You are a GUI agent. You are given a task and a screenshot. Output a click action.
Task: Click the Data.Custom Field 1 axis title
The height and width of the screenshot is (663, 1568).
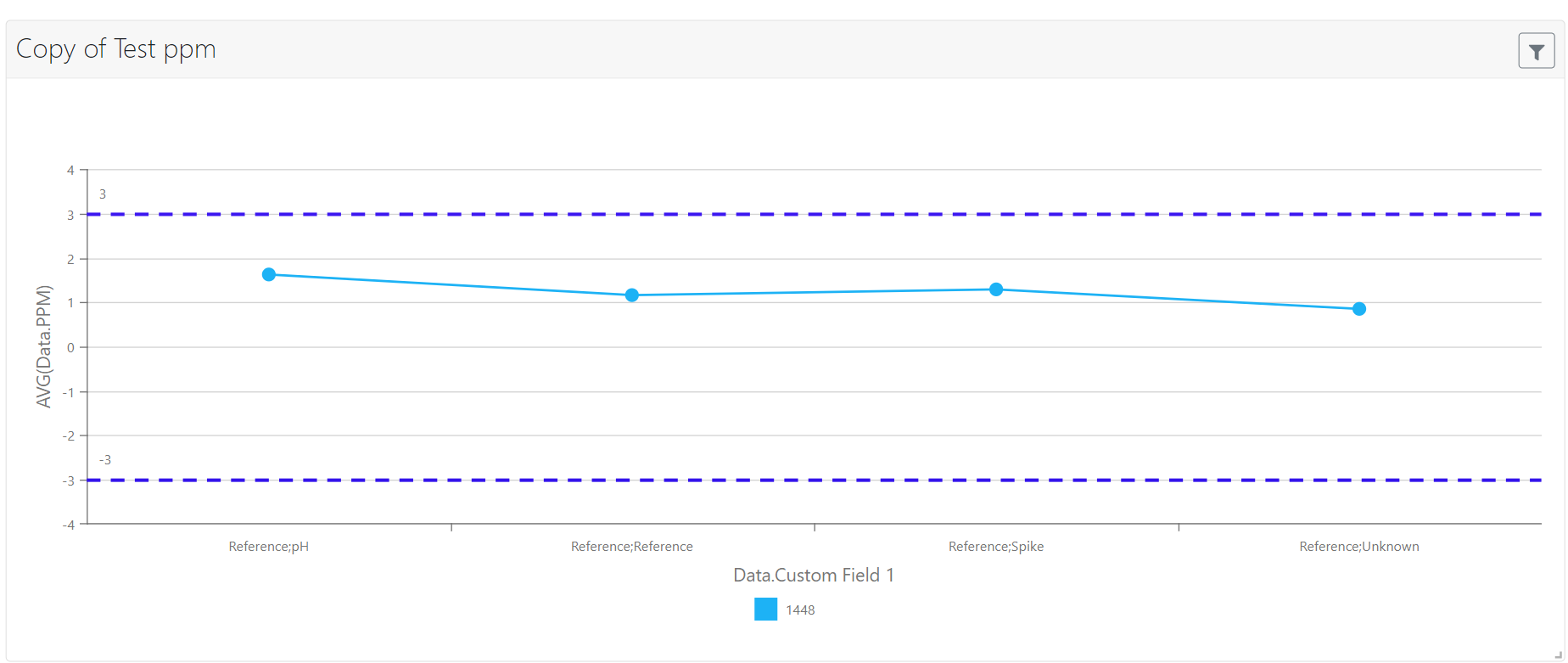814,576
